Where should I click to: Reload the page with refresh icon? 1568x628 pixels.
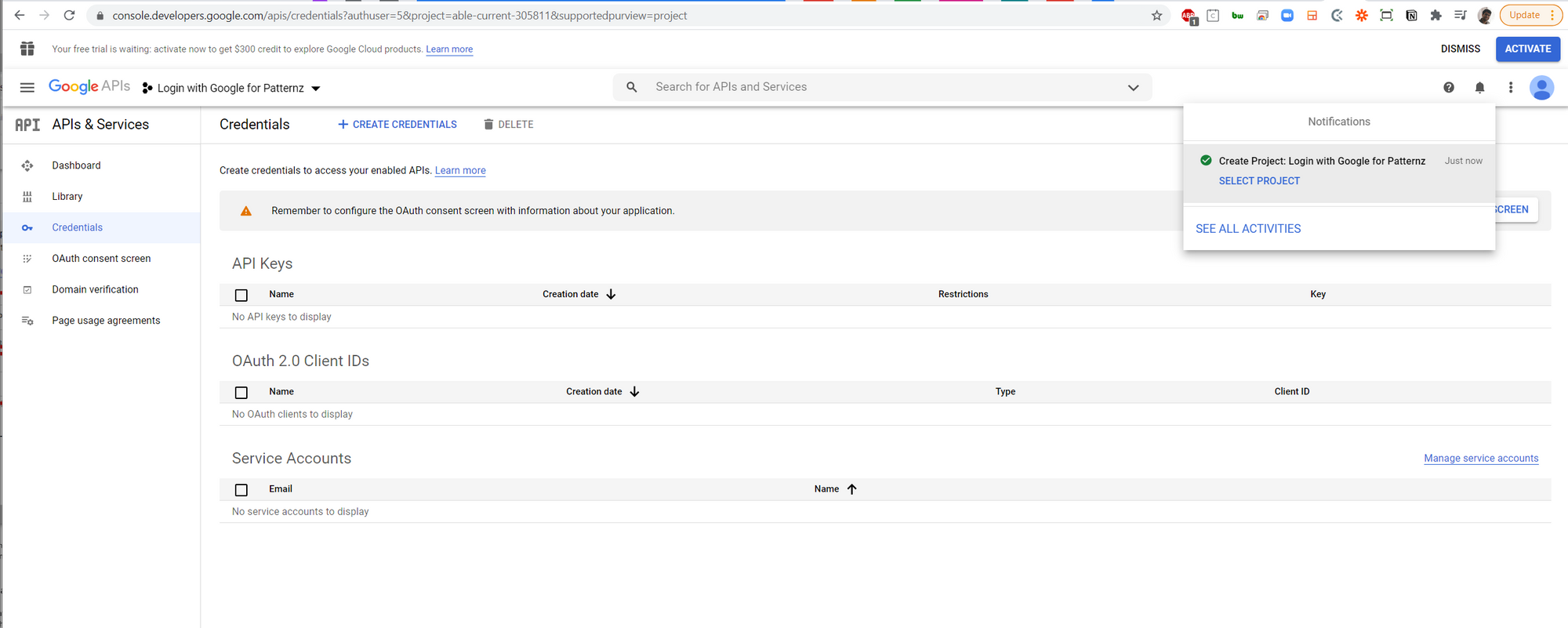pyautogui.click(x=70, y=15)
